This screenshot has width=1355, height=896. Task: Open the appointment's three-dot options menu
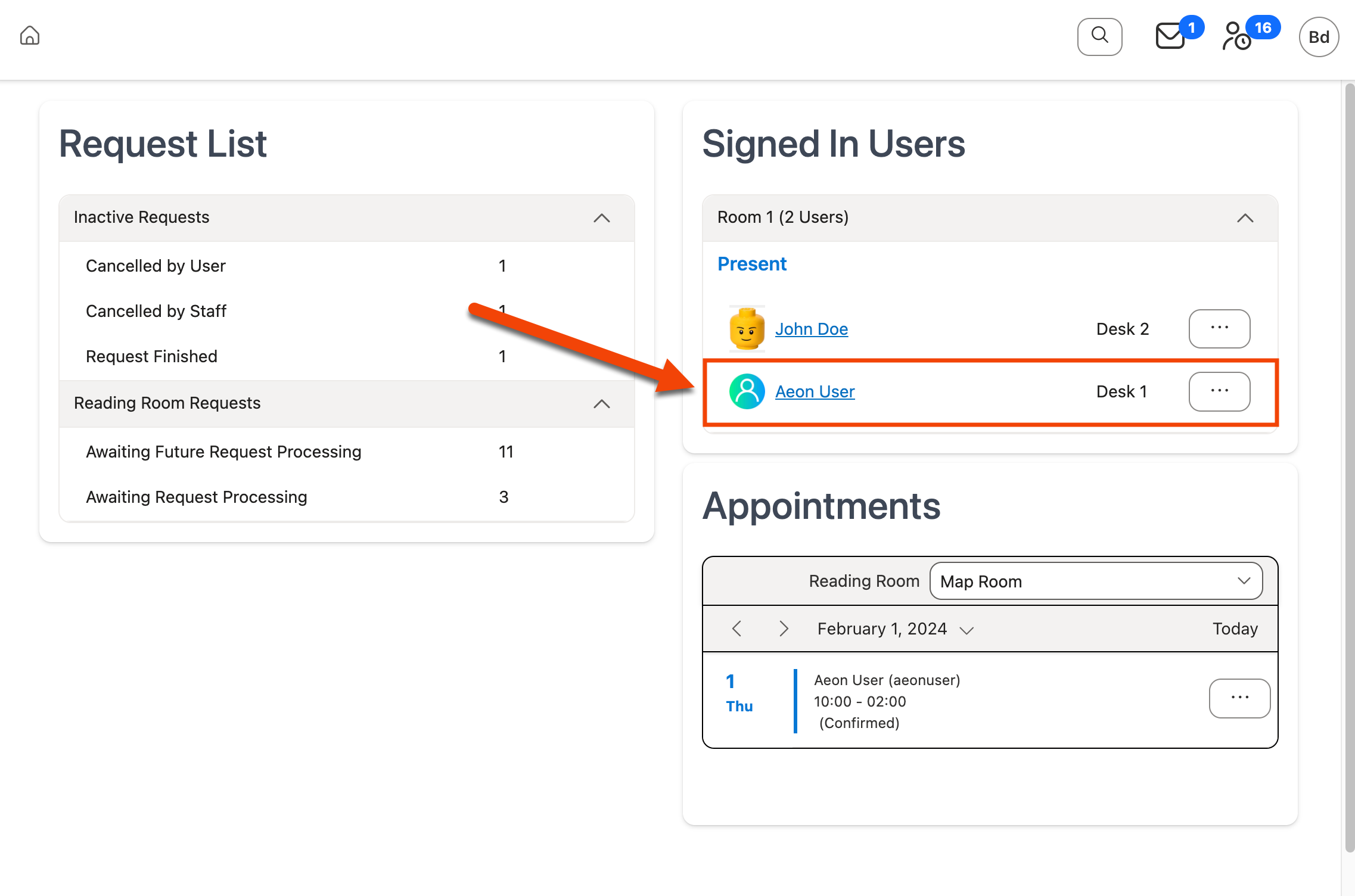click(1239, 698)
